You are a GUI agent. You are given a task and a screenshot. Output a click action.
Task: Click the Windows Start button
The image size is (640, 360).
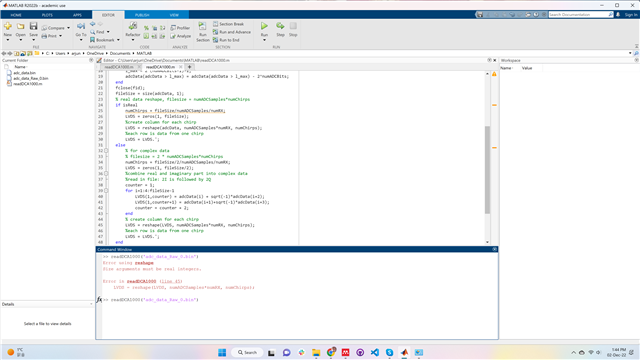222,353
